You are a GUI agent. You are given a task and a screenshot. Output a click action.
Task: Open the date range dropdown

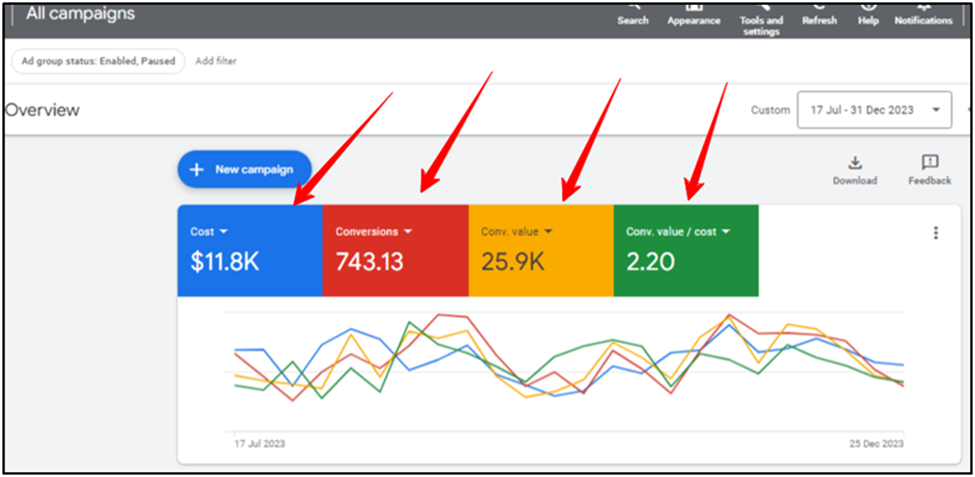point(874,110)
